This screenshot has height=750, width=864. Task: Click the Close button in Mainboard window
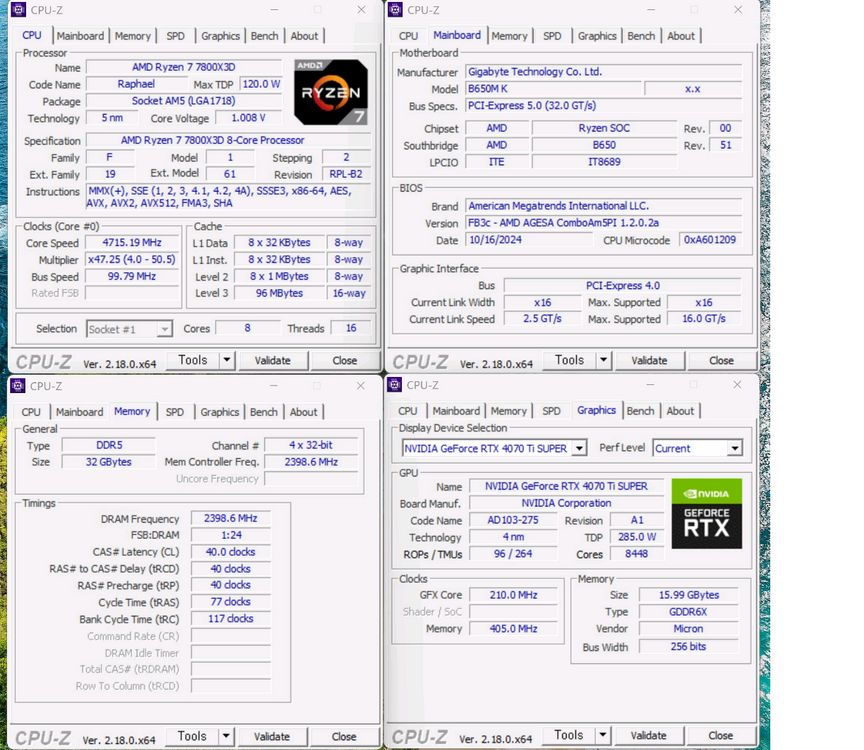pos(721,360)
